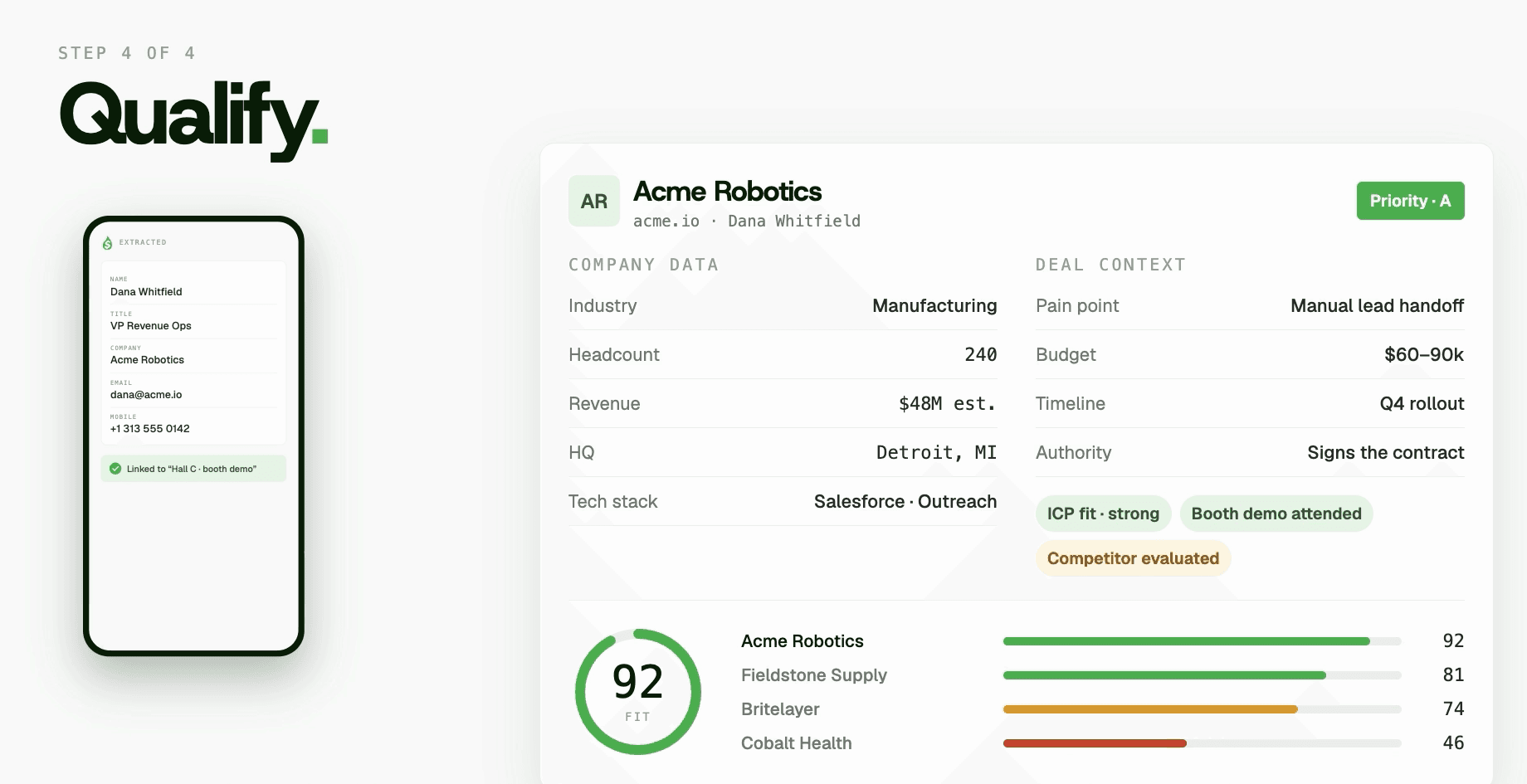This screenshot has width=1527, height=784.
Task: Click the EXTRACTED header text on phone
Action: 143,242
